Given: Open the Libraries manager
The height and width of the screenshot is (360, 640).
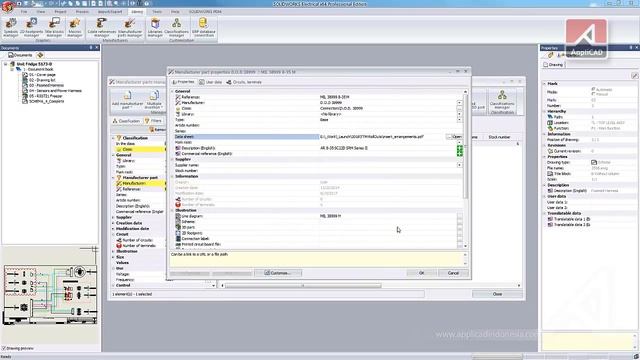Looking at the screenshot, I should click(x=155, y=27).
